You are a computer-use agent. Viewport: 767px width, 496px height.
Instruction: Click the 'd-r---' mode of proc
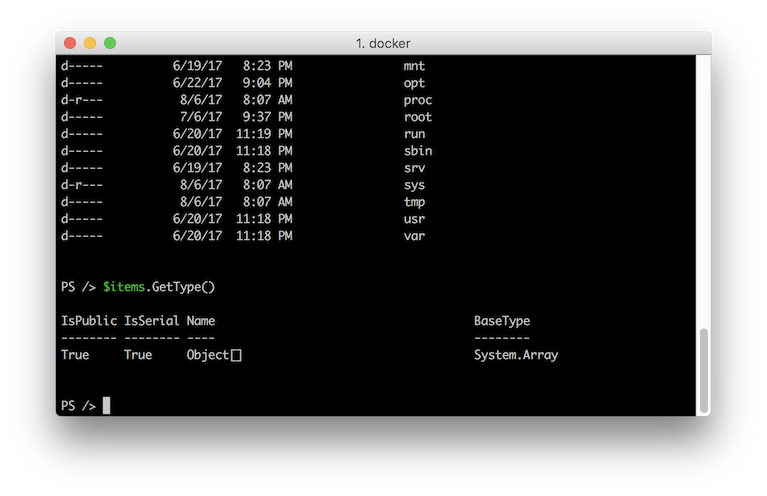coord(82,100)
